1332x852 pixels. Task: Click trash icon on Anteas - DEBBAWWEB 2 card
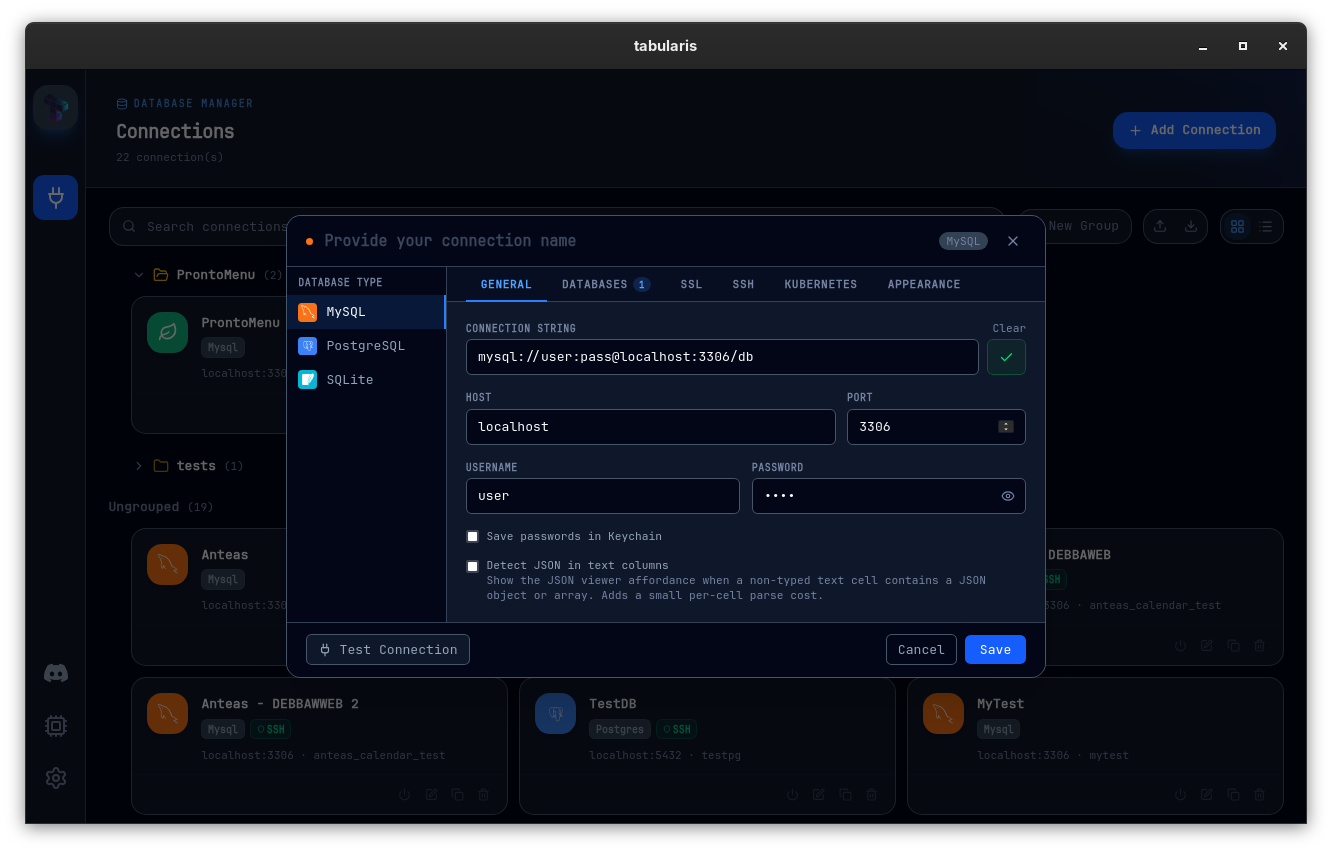click(x=484, y=795)
